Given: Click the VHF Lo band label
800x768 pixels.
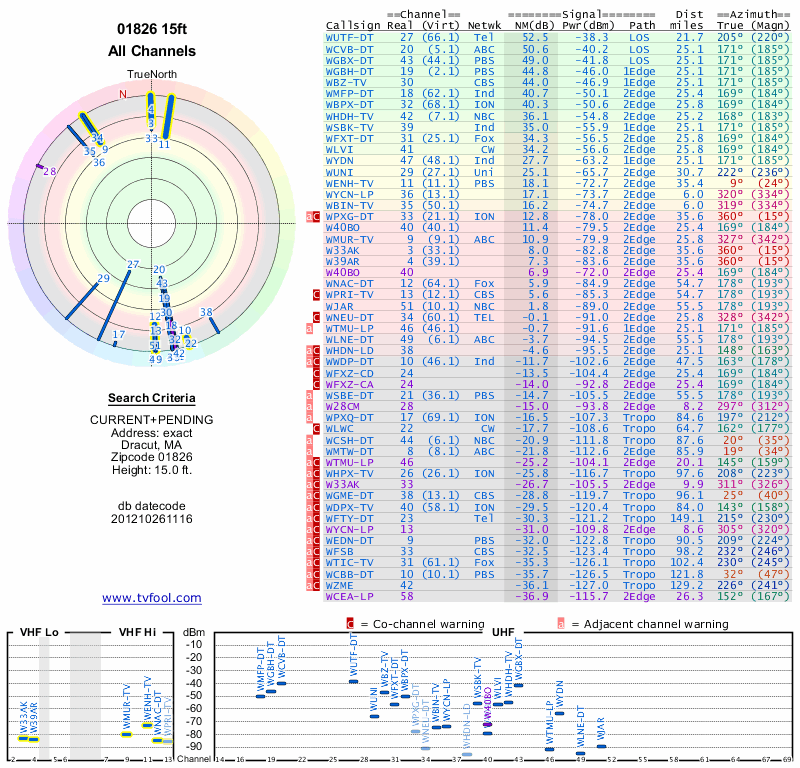Looking at the screenshot, I should point(39,632).
